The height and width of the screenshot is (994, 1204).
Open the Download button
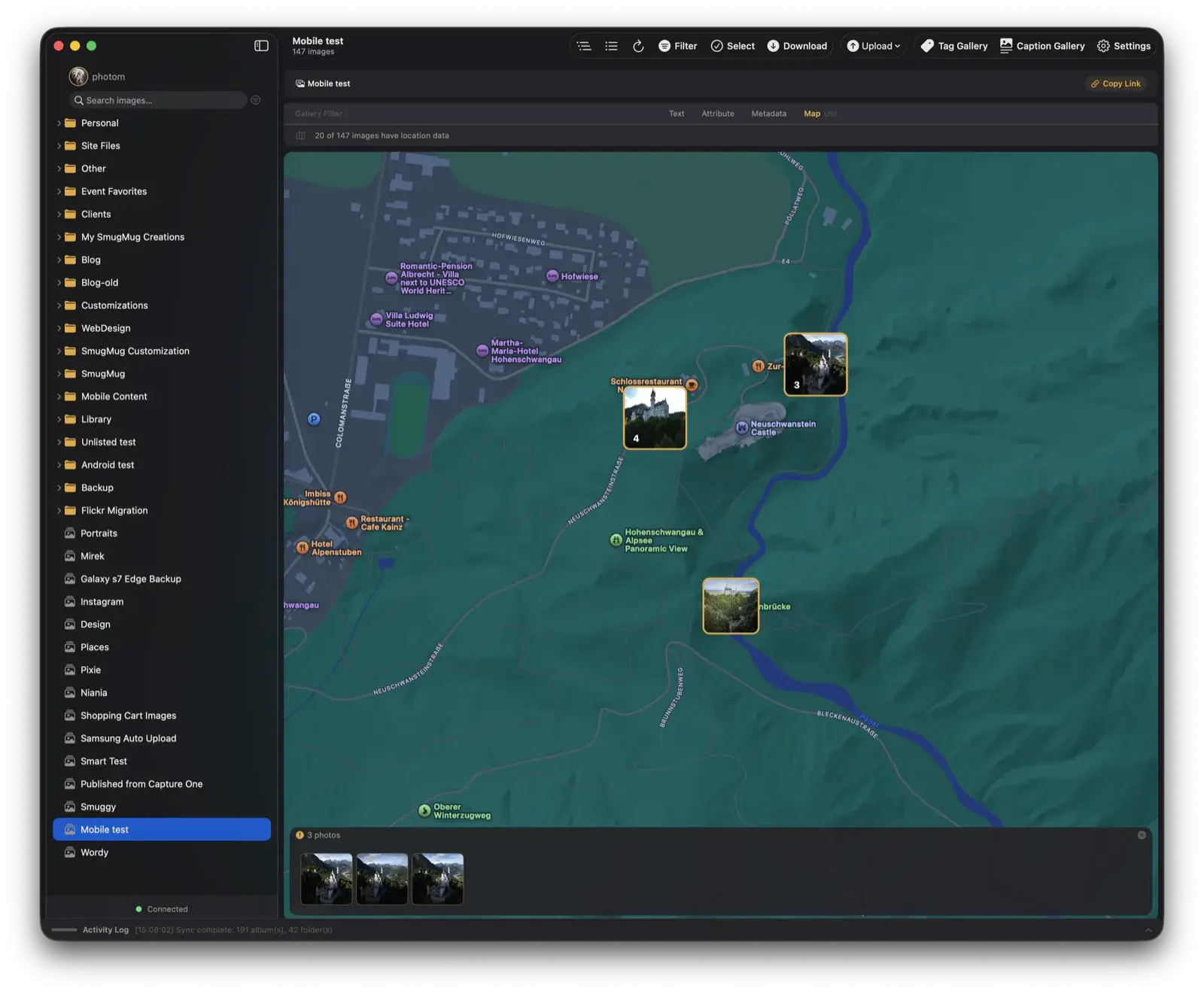pos(796,46)
